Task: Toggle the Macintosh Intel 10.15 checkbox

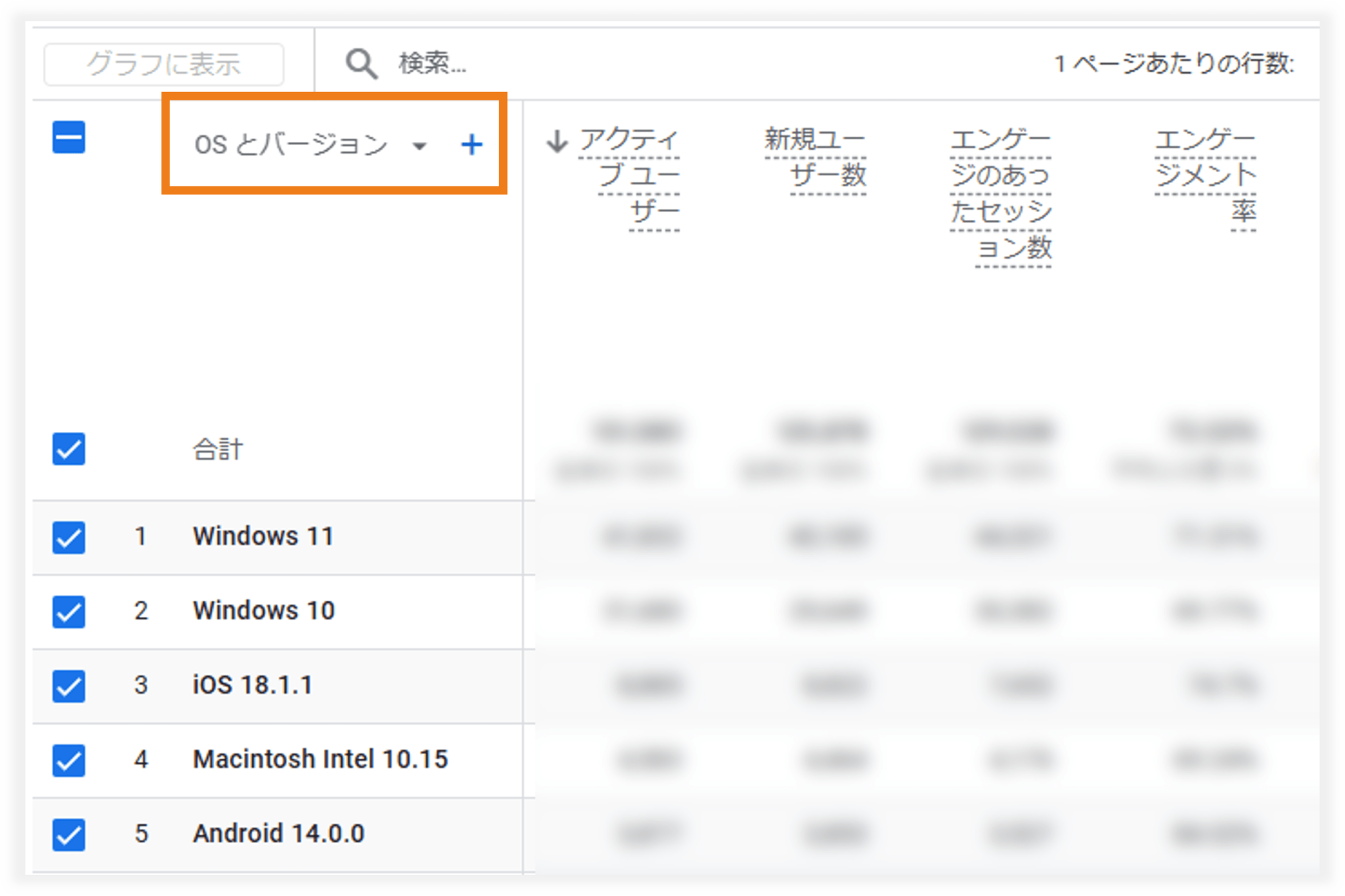Action: 69,760
